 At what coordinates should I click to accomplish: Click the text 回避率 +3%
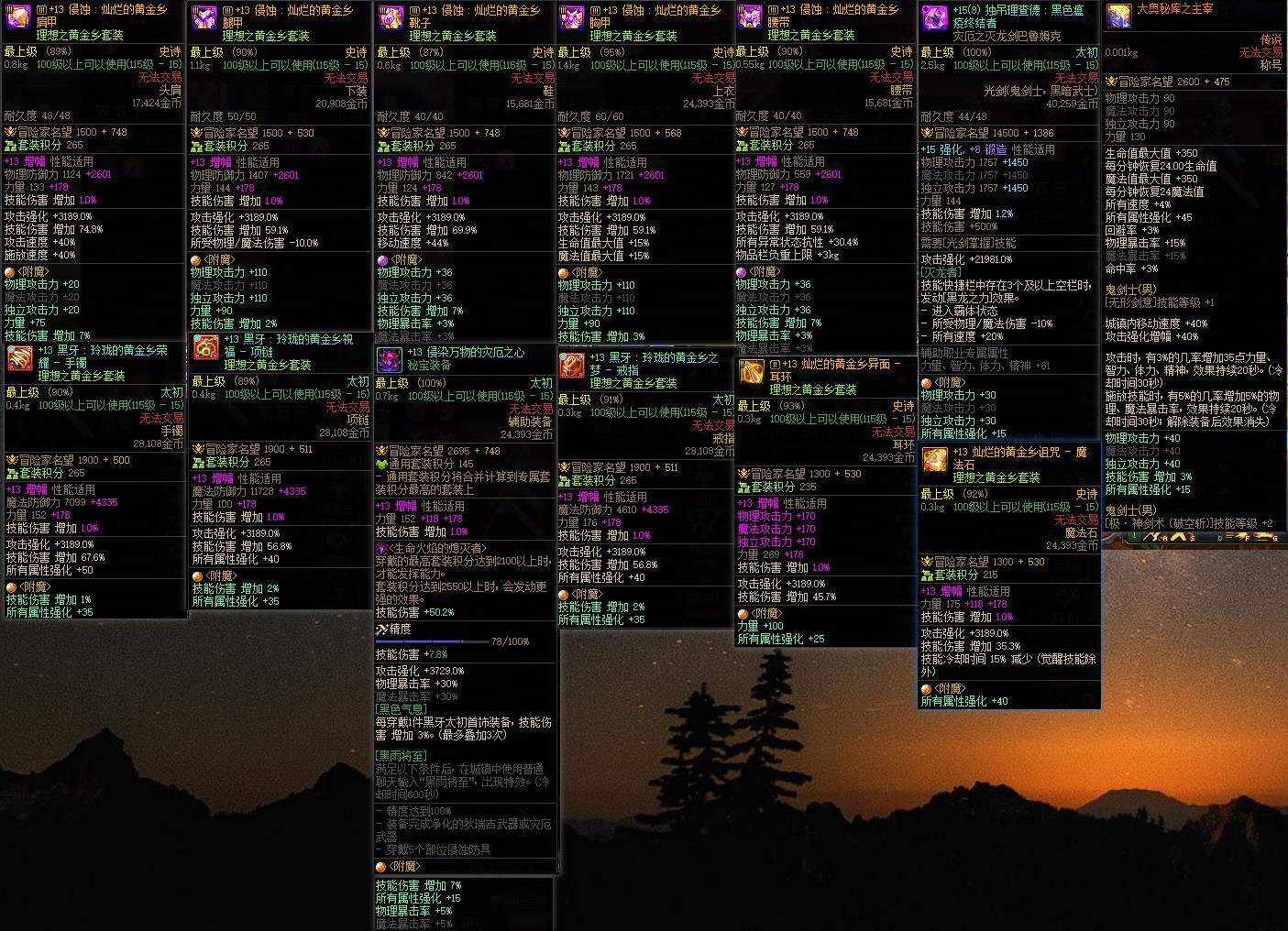point(1132,230)
